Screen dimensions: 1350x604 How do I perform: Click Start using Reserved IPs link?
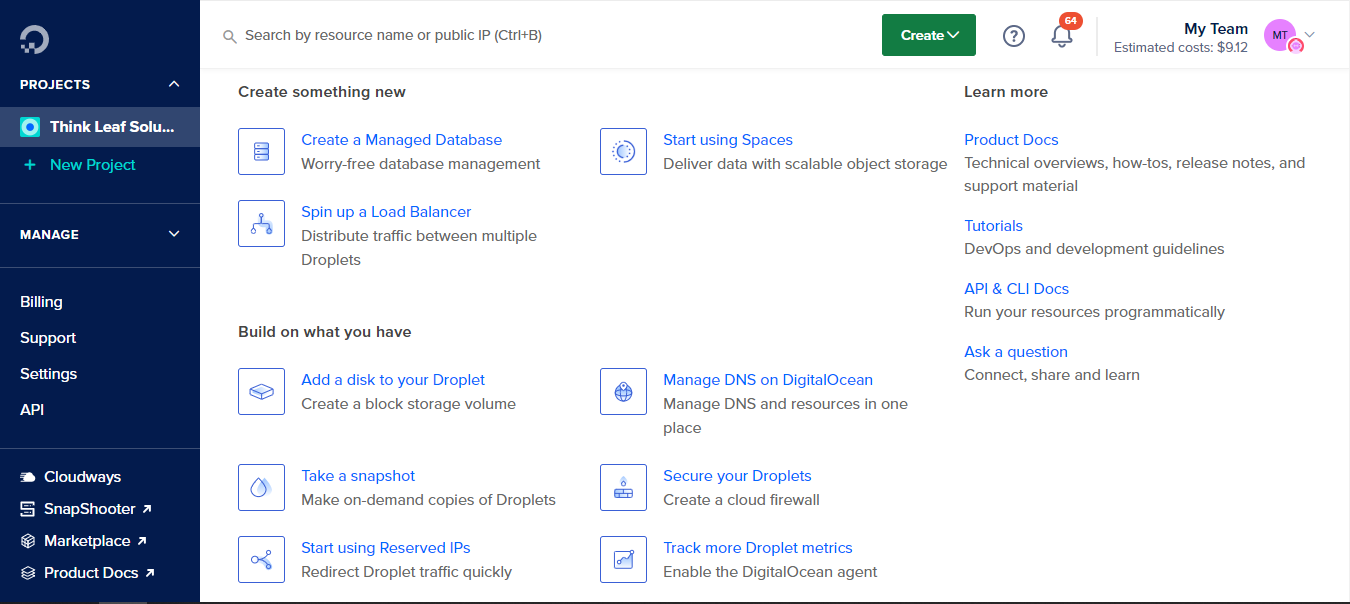[x=385, y=548]
